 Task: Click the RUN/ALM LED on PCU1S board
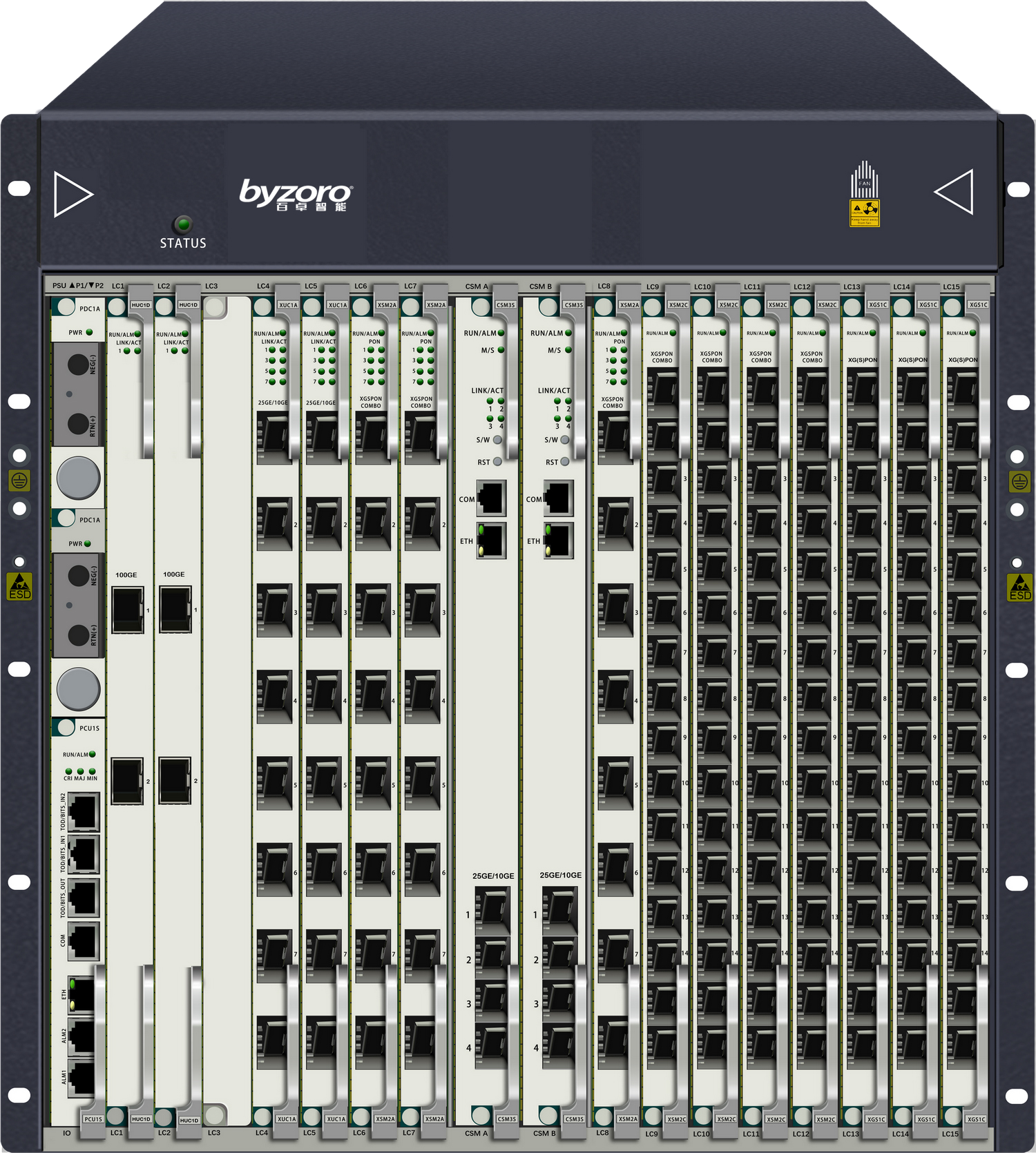tap(93, 754)
